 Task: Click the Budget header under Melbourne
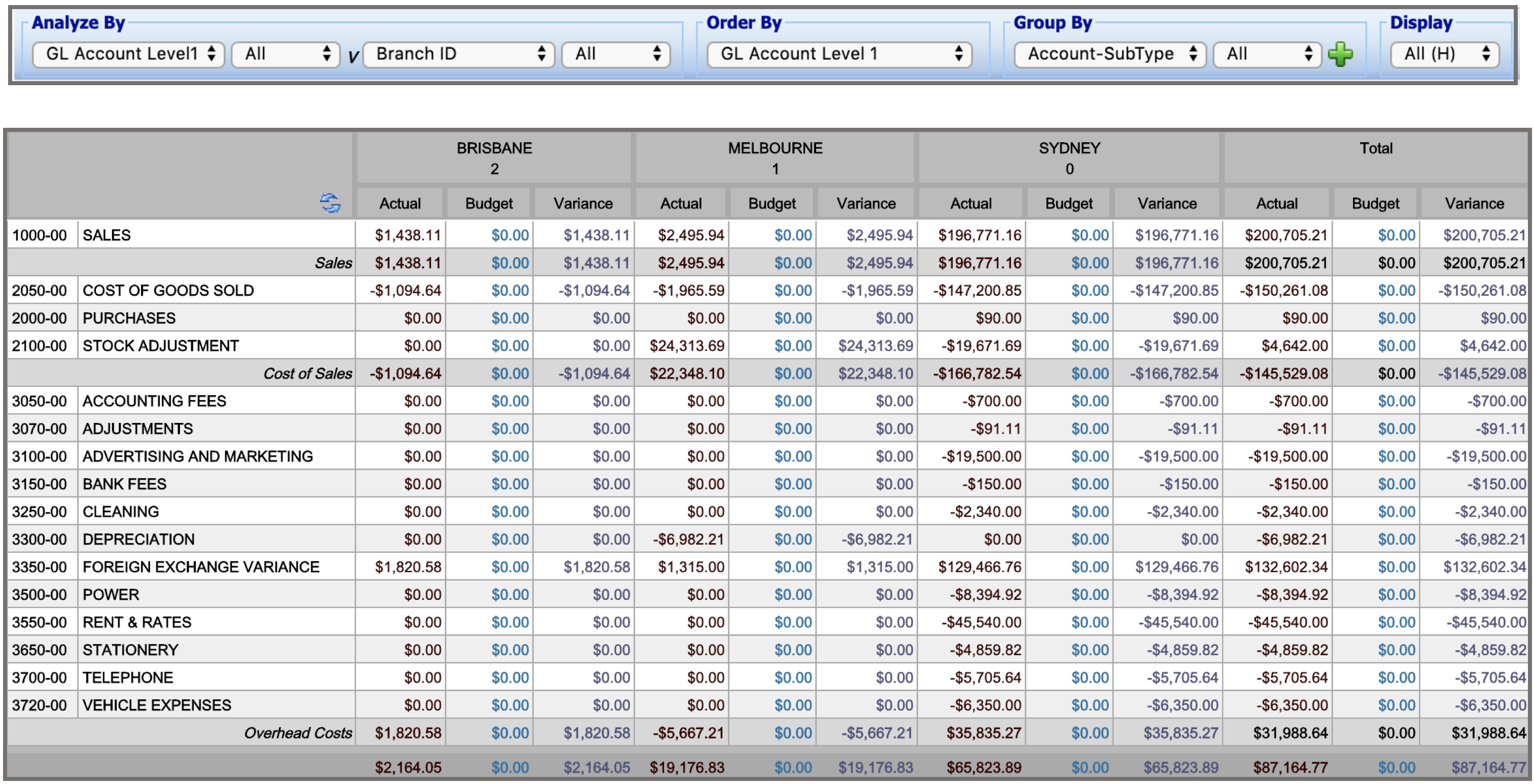772,203
